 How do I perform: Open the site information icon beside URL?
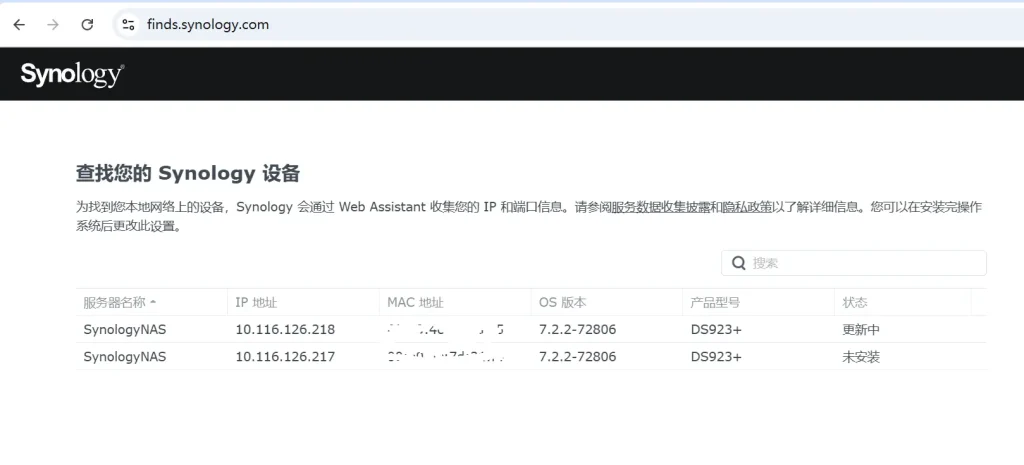click(x=128, y=24)
